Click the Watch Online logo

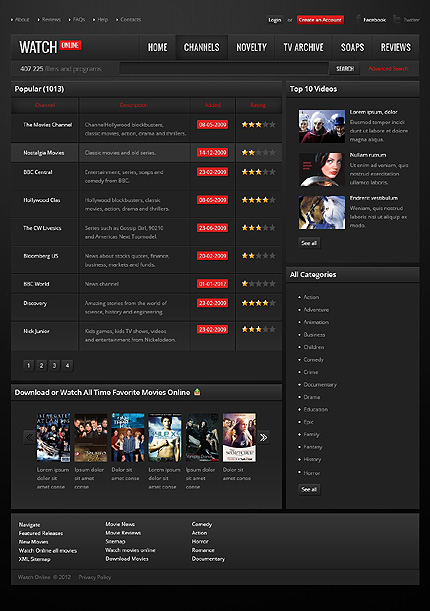point(50,47)
